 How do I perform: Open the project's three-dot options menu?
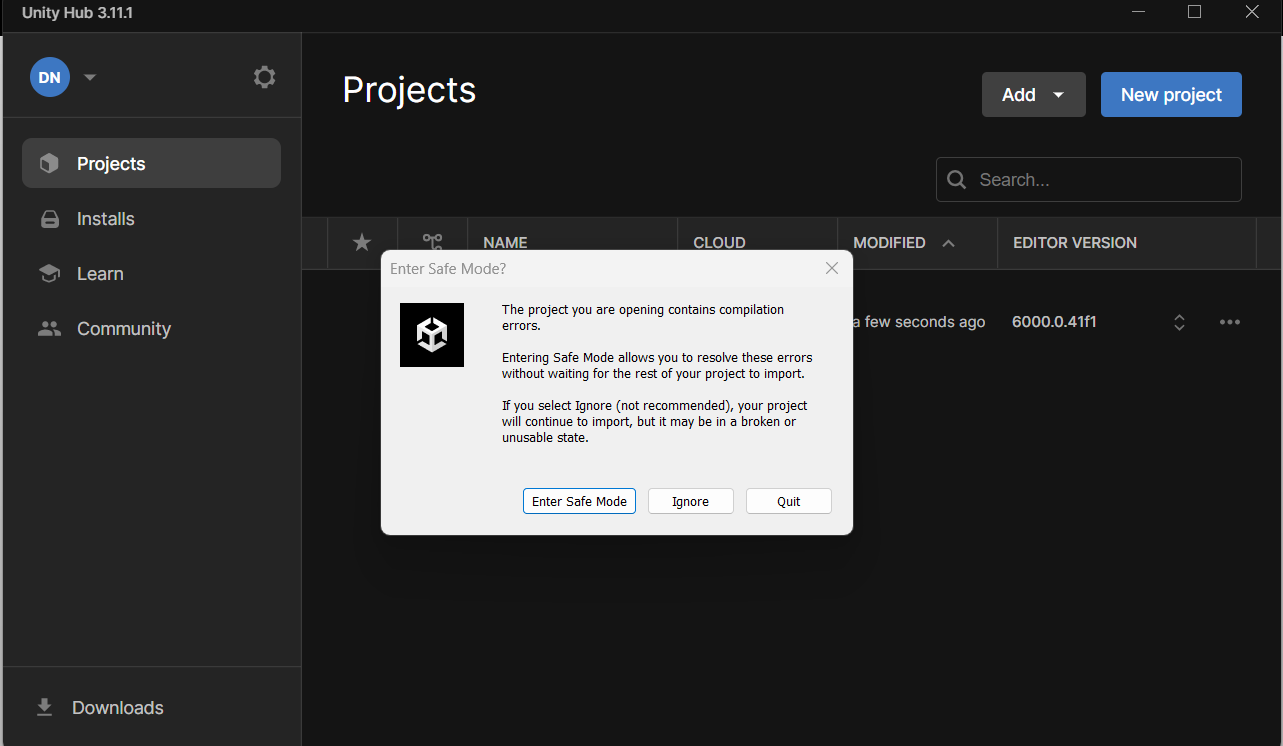pyautogui.click(x=1230, y=321)
